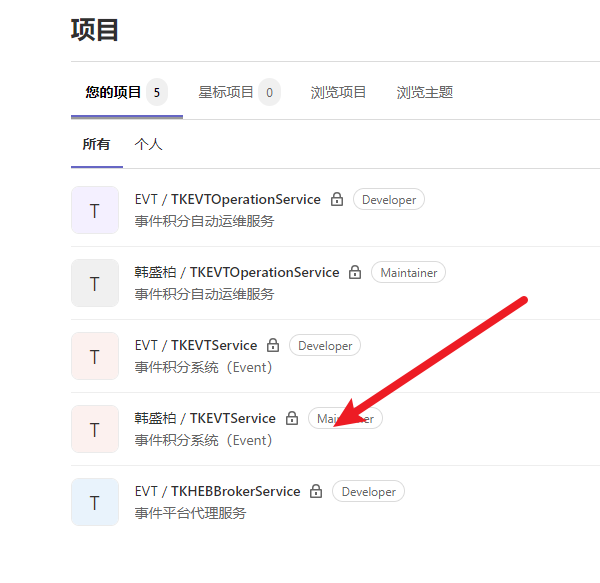Image resolution: width=600 pixels, height=583 pixels.
Task: Click the purple avatar of EVT / TKEVTOperationService
Action: (x=95, y=210)
